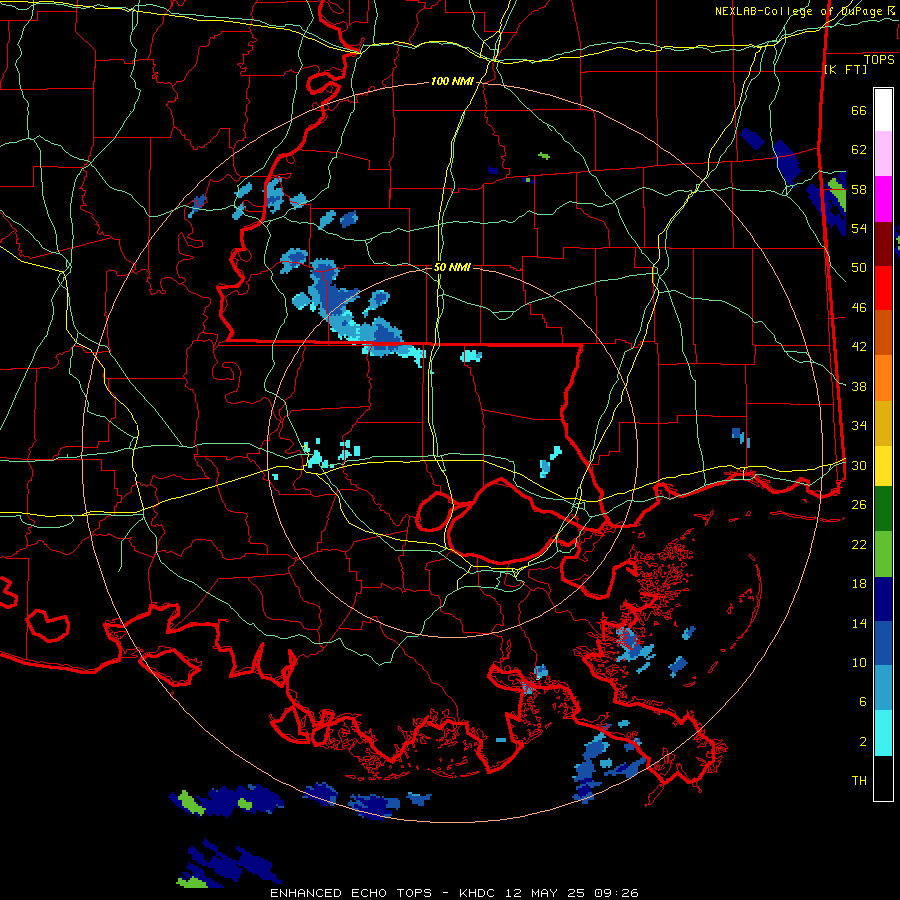Click the legend value 26

pyautogui.click(x=859, y=505)
